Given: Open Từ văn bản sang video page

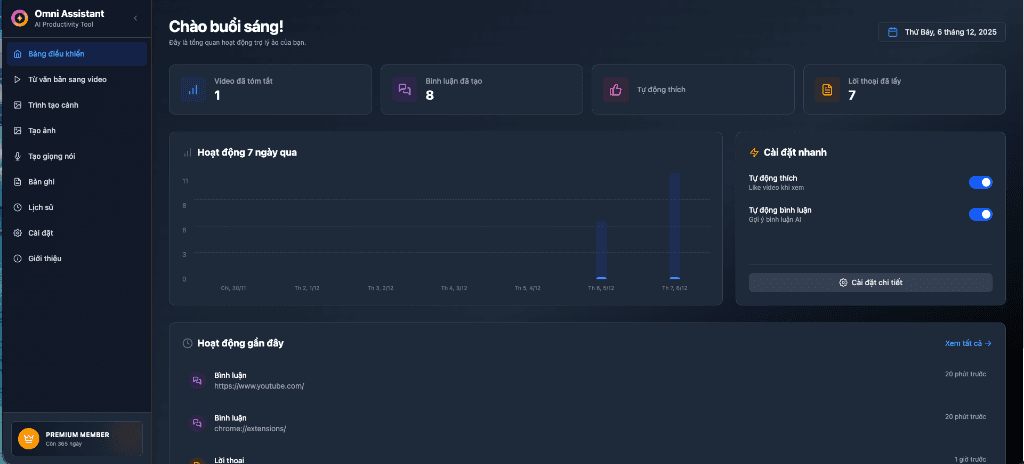Looking at the screenshot, I should point(77,80).
